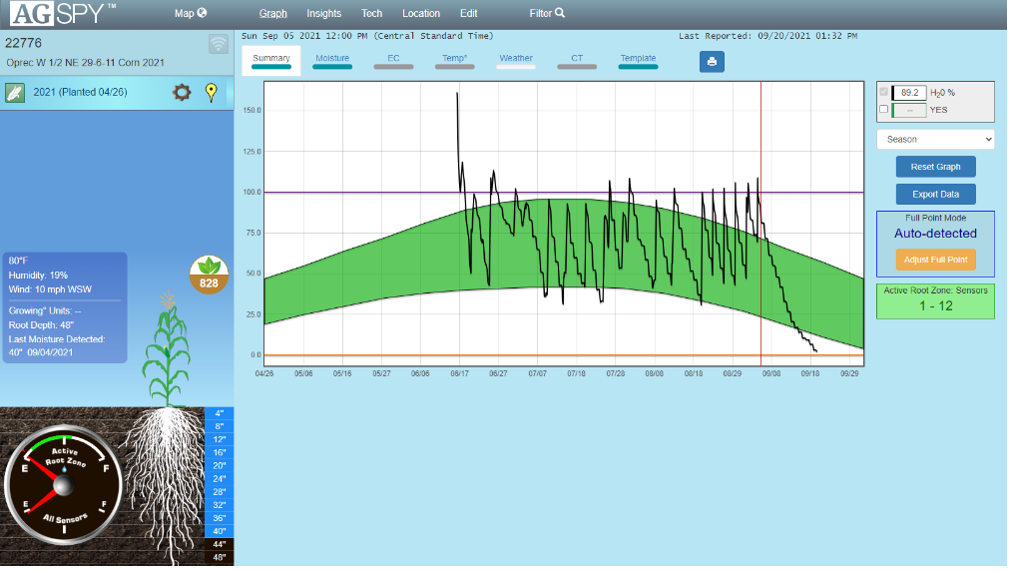Select the 20" sensor depth
Image resolution: width=1011 pixels, height=571 pixels.
click(x=220, y=467)
